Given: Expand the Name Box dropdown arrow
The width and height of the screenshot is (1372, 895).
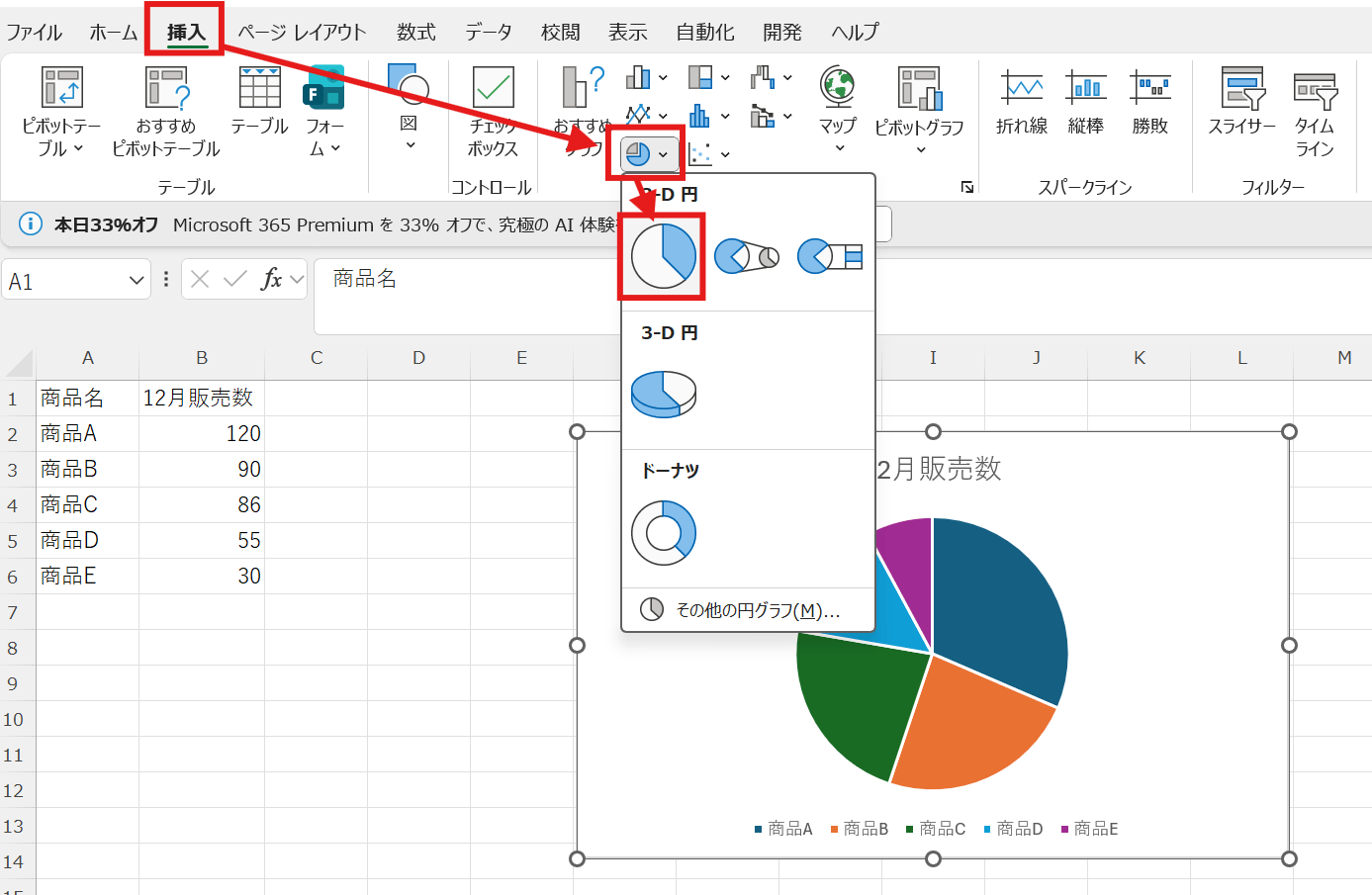Looking at the screenshot, I should click(137, 281).
